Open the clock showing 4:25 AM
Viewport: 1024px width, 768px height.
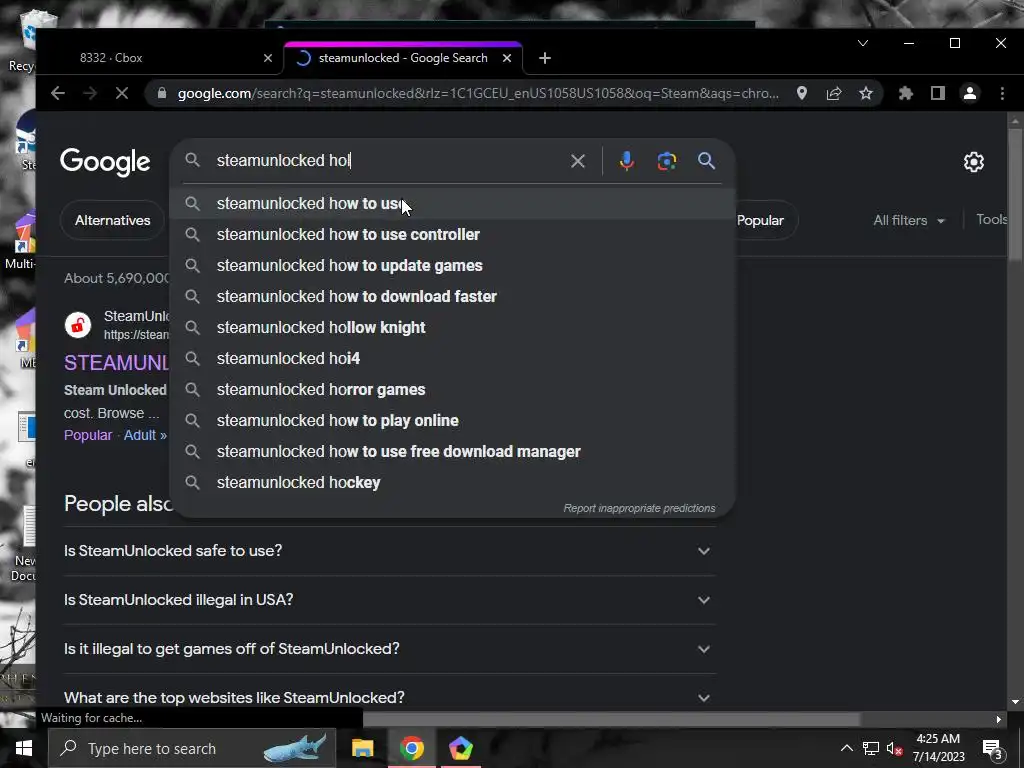point(938,748)
